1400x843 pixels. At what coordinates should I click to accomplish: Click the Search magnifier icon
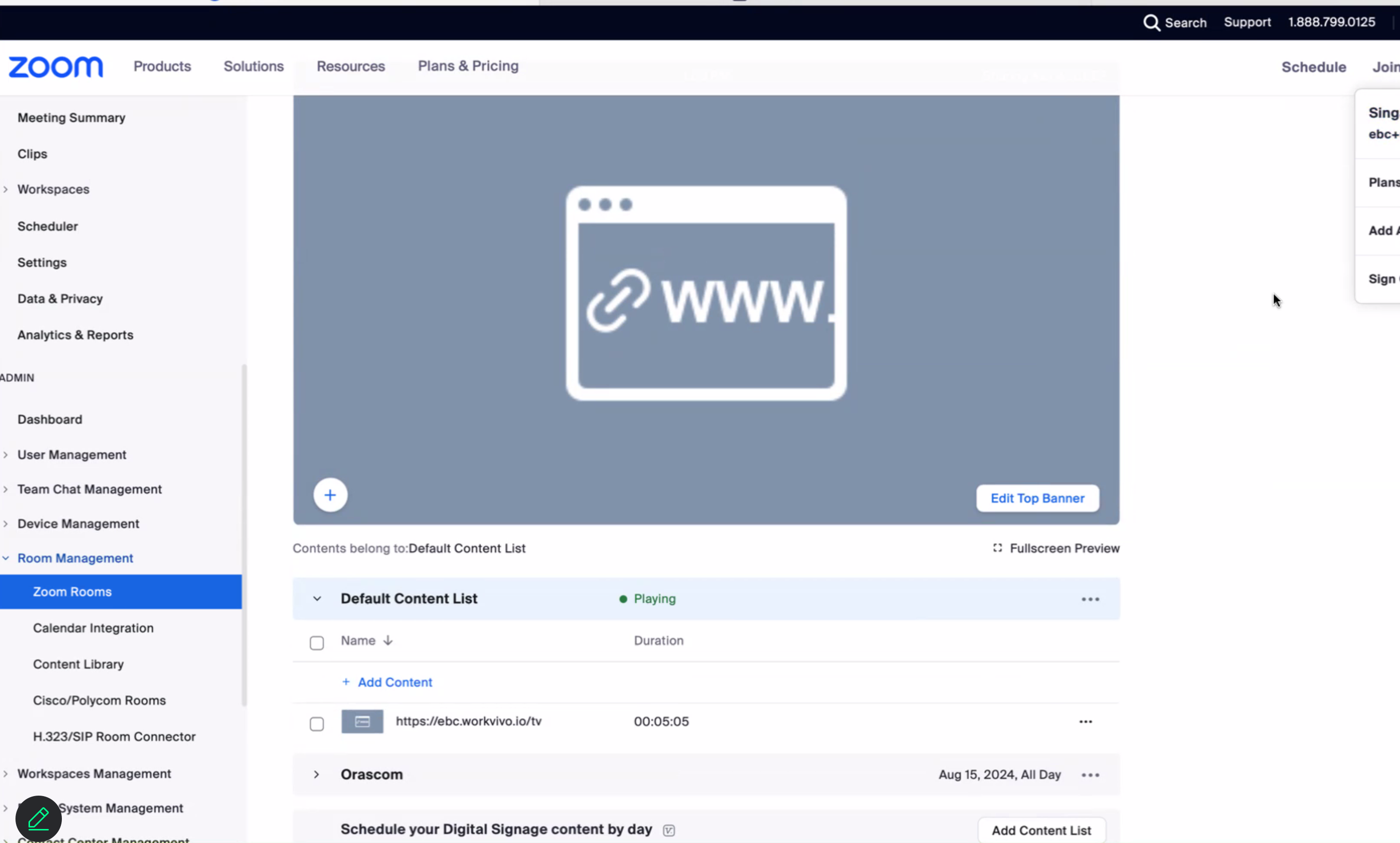[1151, 23]
